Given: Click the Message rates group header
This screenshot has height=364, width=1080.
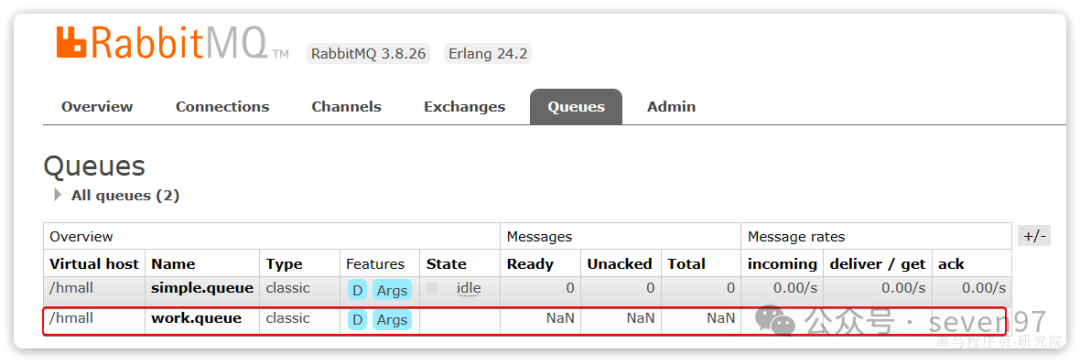Looking at the screenshot, I should pos(796,236).
